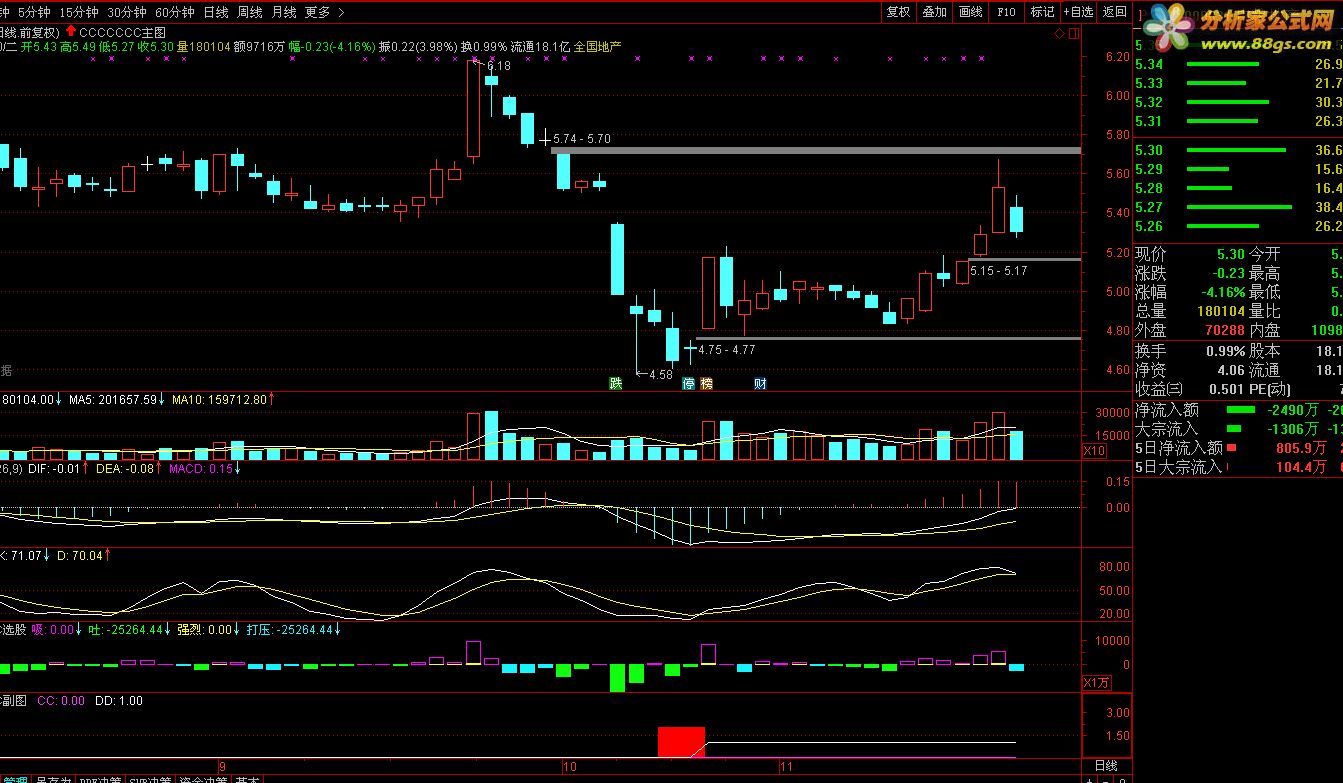1343x783 pixels.
Task: Activate the 画线 drawing tool
Action: [970, 12]
